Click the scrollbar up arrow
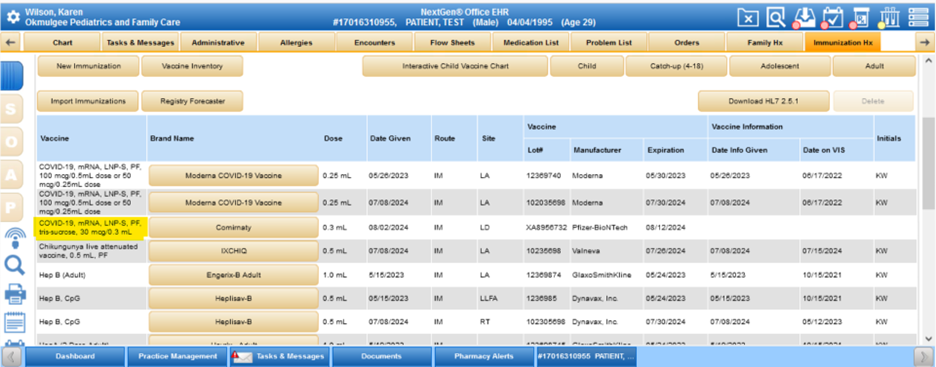The image size is (936, 367). coord(928,61)
